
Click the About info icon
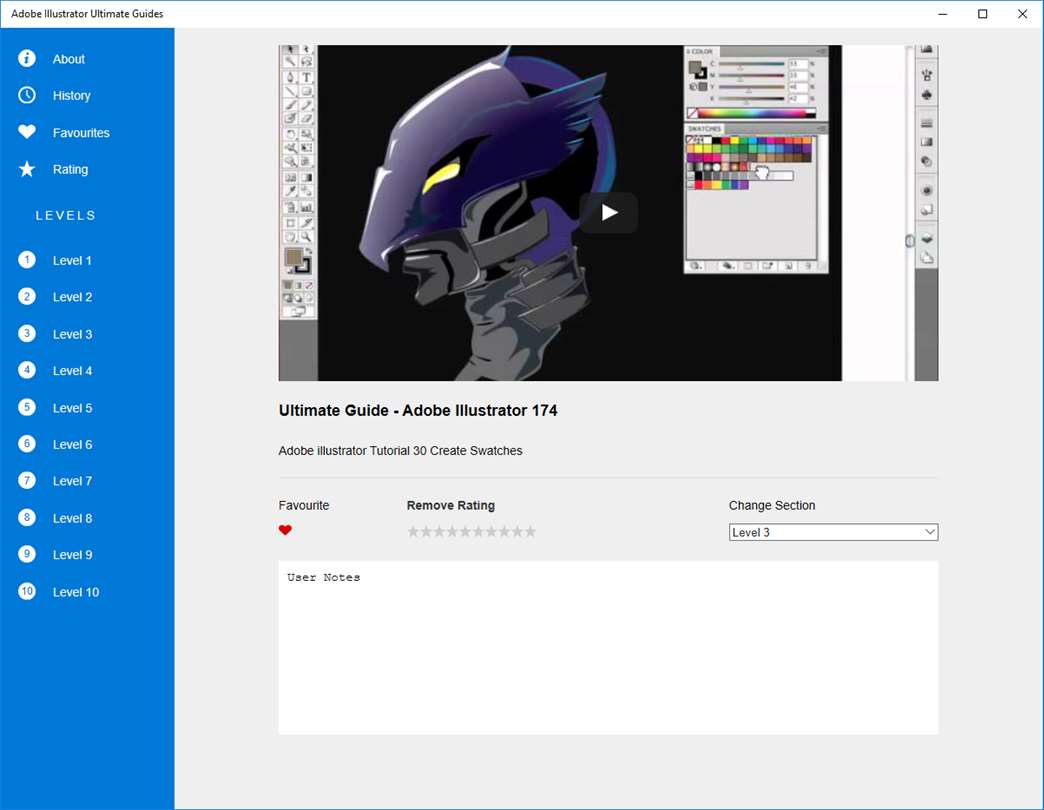pyautogui.click(x=27, y=59)
